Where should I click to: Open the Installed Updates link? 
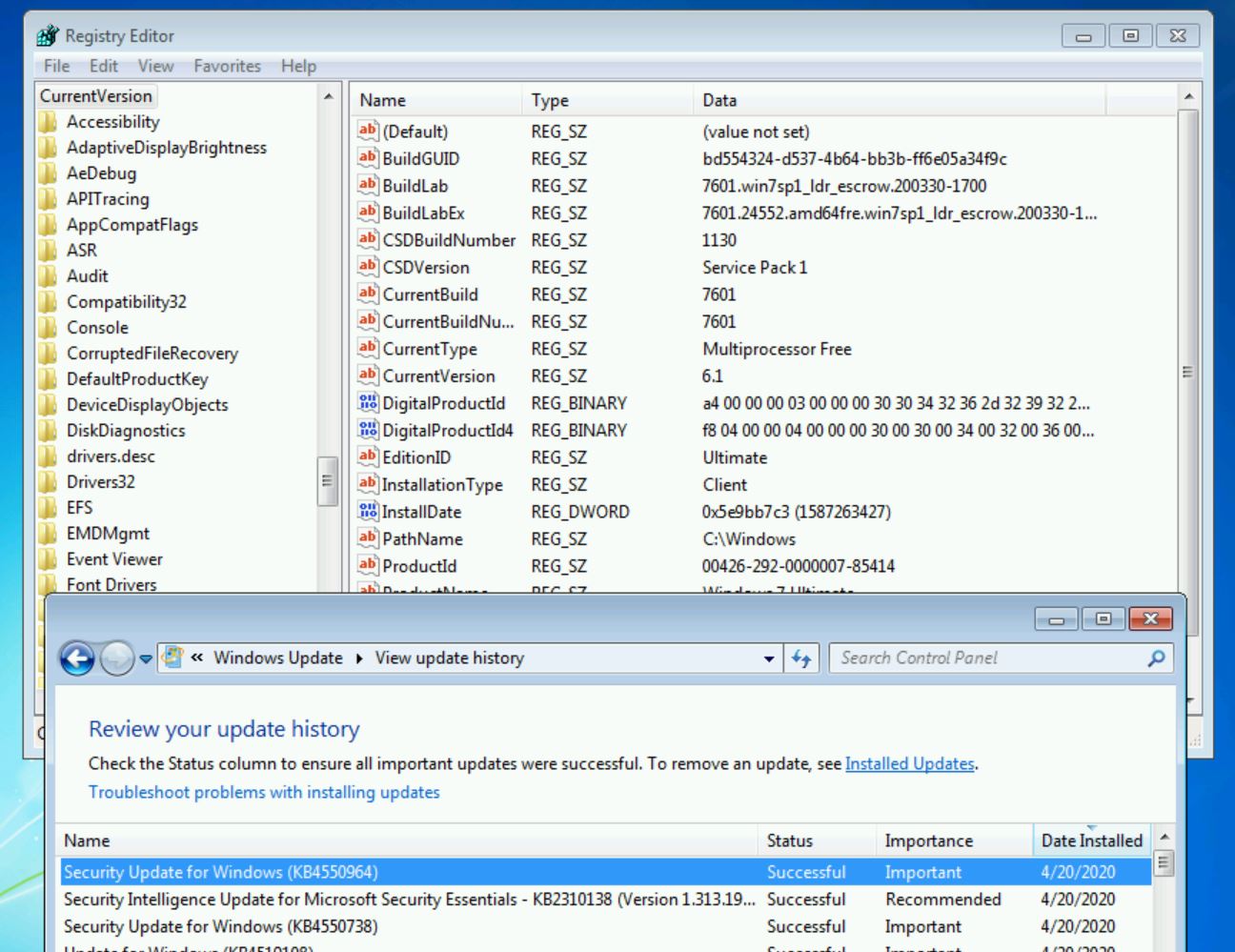click(910, 763)
